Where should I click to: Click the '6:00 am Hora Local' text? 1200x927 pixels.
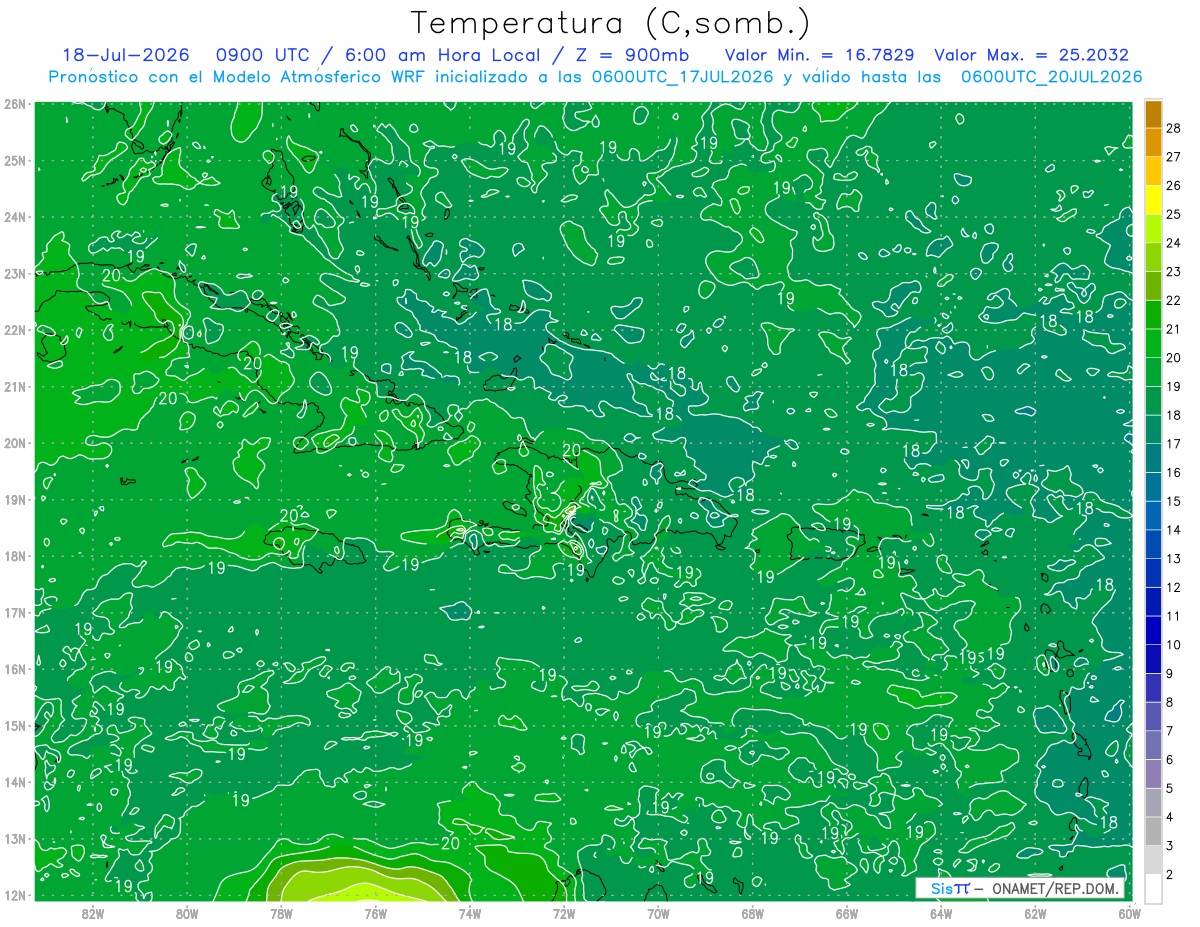coord(443,55)
